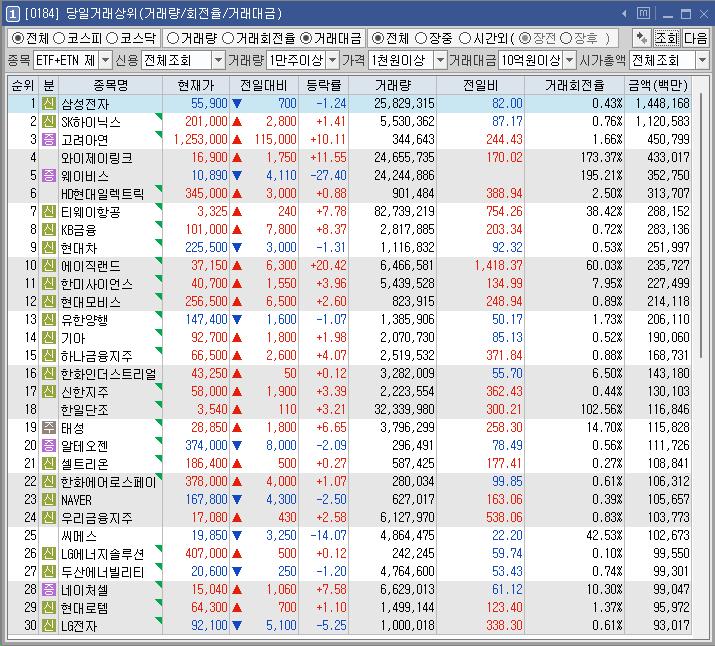This screenshot has width=715, height=646.
Task: Click the green corner marker on KB금융 row
Action: [159, 224]
